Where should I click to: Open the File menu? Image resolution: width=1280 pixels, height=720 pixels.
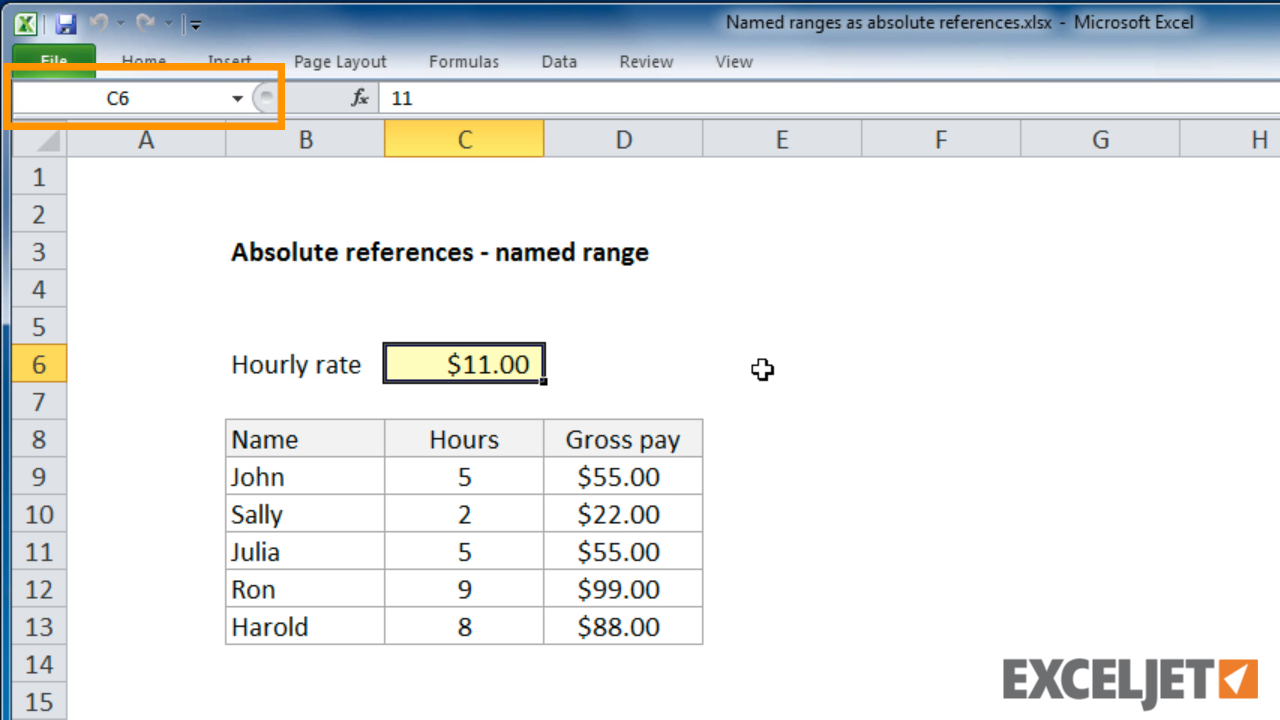[x=52, y=61]
